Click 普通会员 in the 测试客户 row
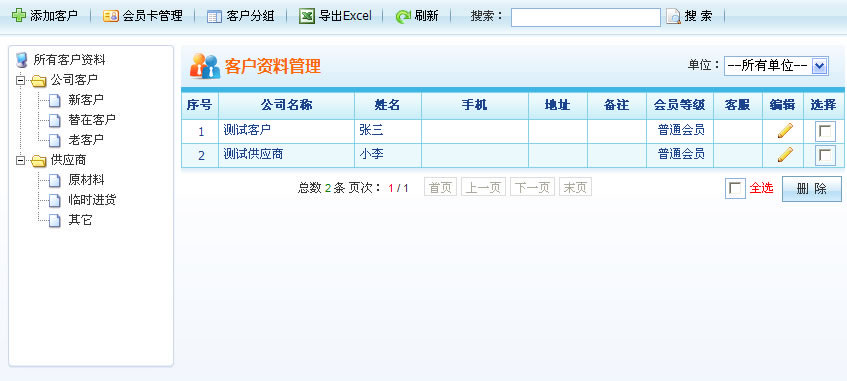Image resolution: width=847 pixels, height=381 pixels. point(681,130)
